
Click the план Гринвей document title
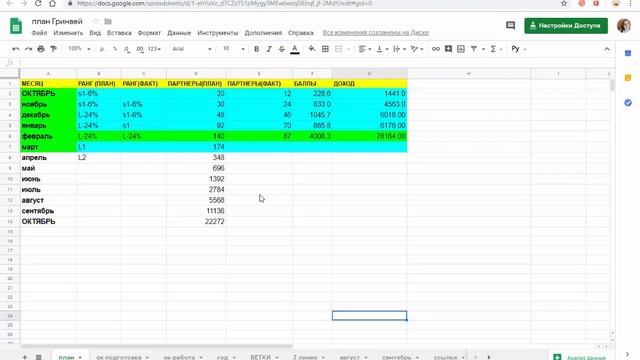click(57, 21)
